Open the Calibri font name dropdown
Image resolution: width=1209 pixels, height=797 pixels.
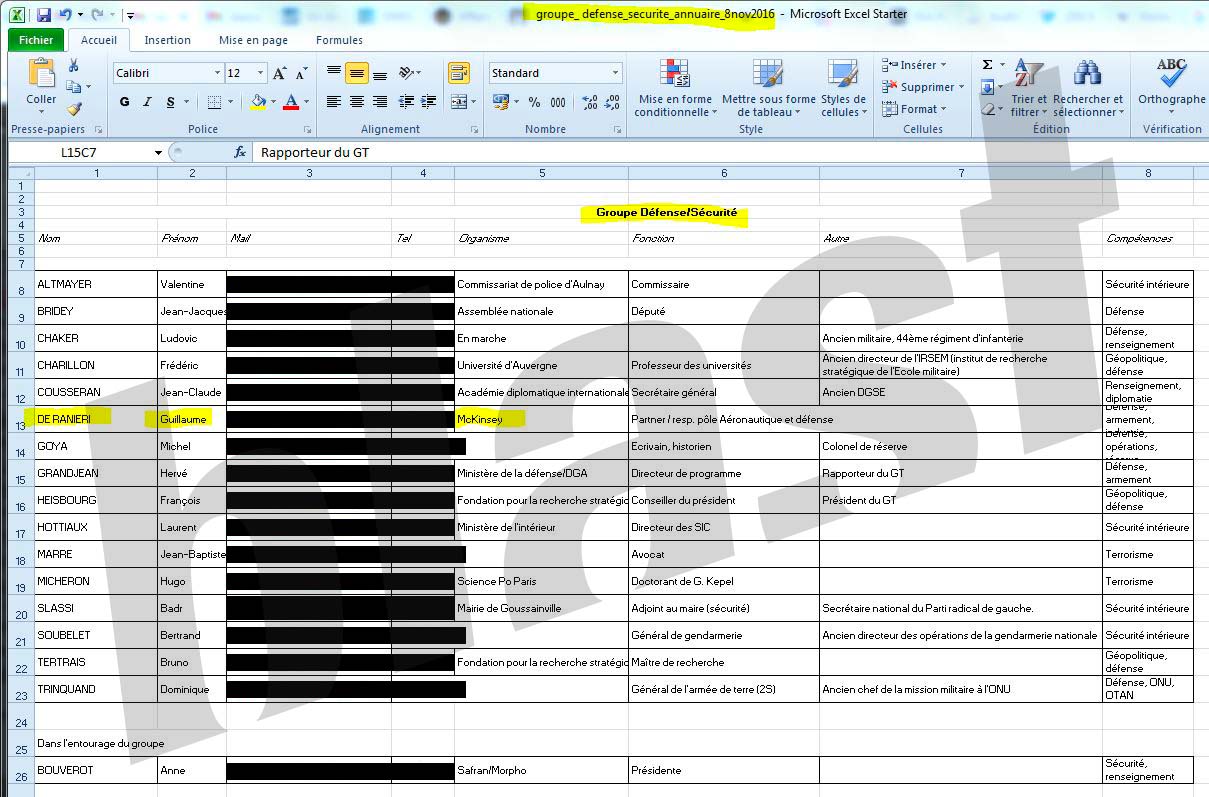217,73
